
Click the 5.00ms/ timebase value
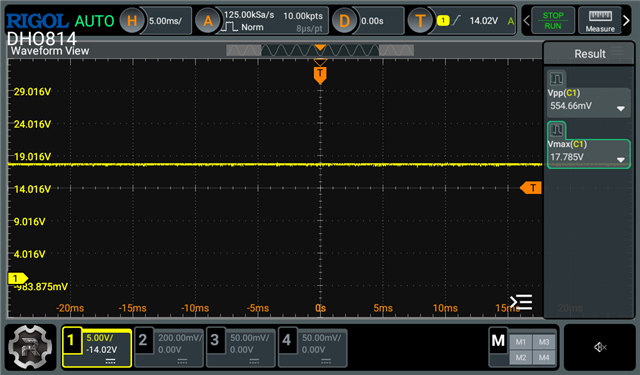pyautogui.click(x=165, y=21)
